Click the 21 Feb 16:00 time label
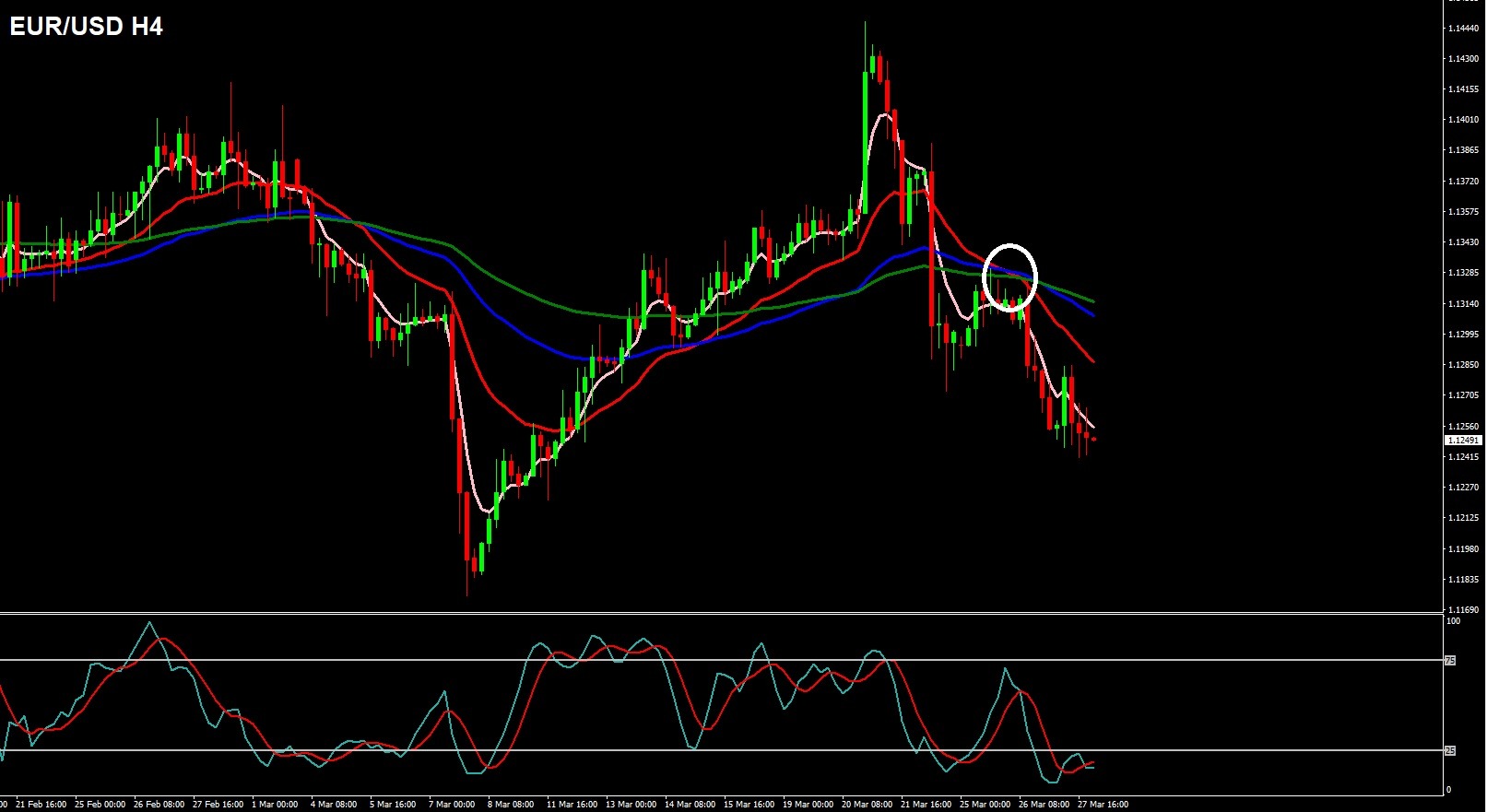The image size is (1487, 812). coord(41,805)
